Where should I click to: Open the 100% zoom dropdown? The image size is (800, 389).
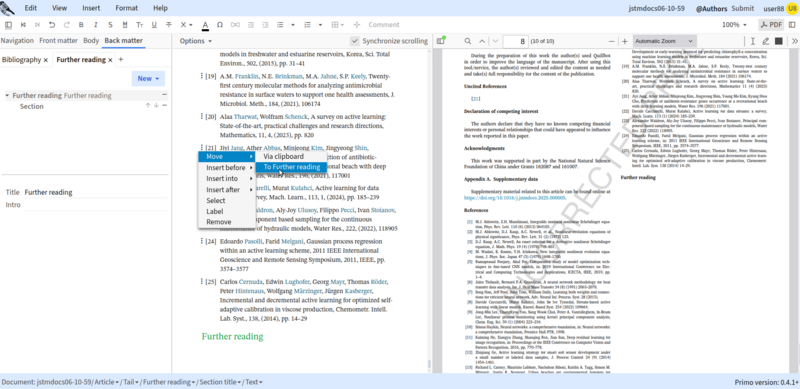point(734,25)
